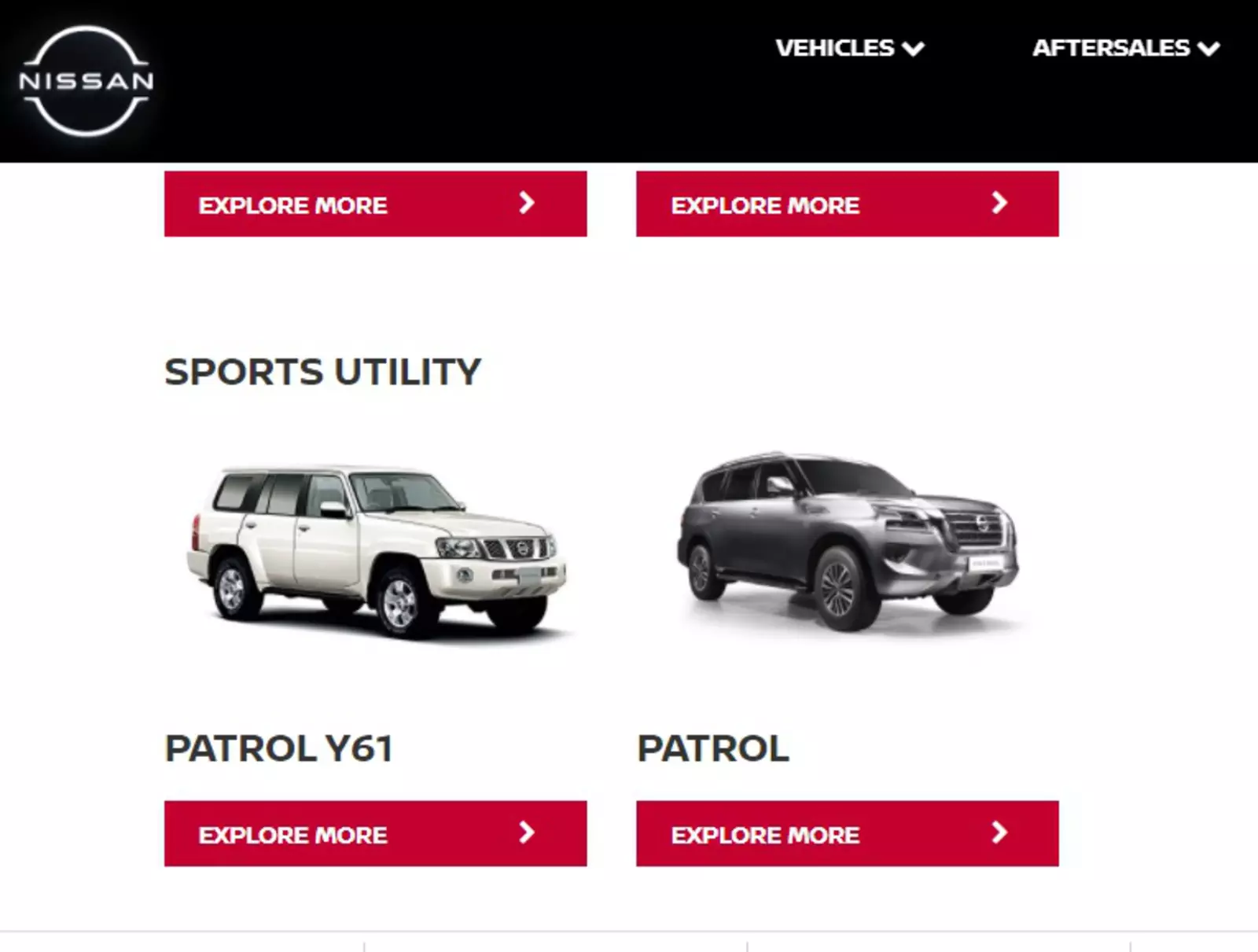Click the arrow icon on Patrol Y61 button
This screenshot has height=952, width=1258.
[527, 833]
